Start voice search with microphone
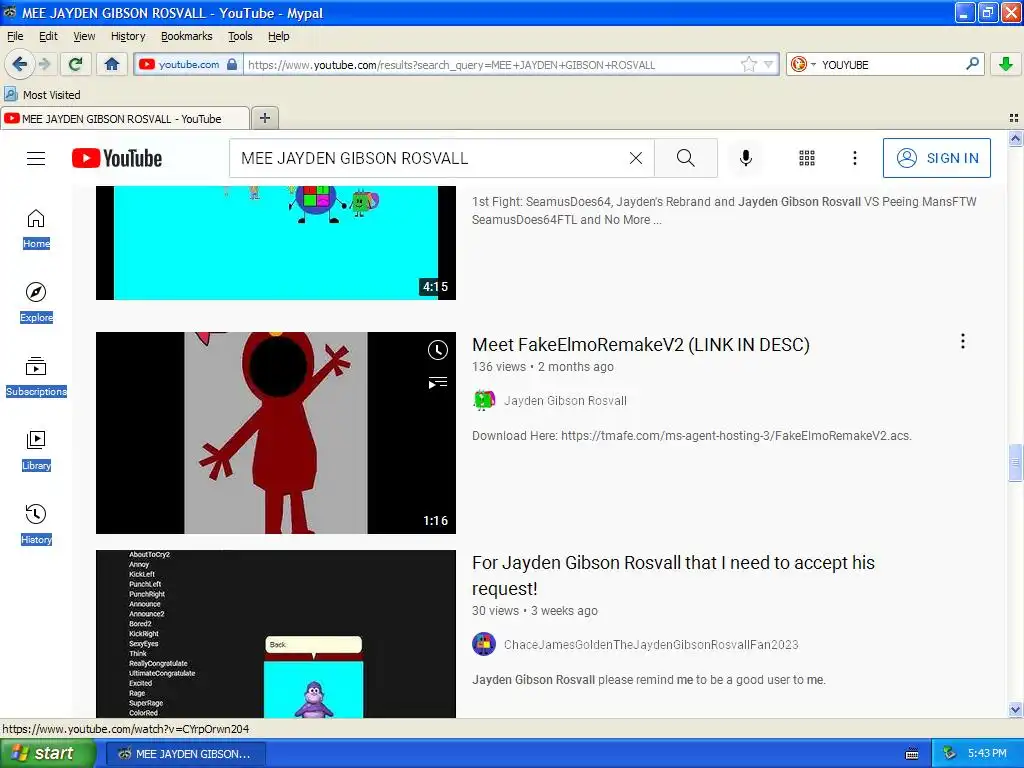Screen dimensions: 1024x768 pyautogui.click(x=746, y=158)
